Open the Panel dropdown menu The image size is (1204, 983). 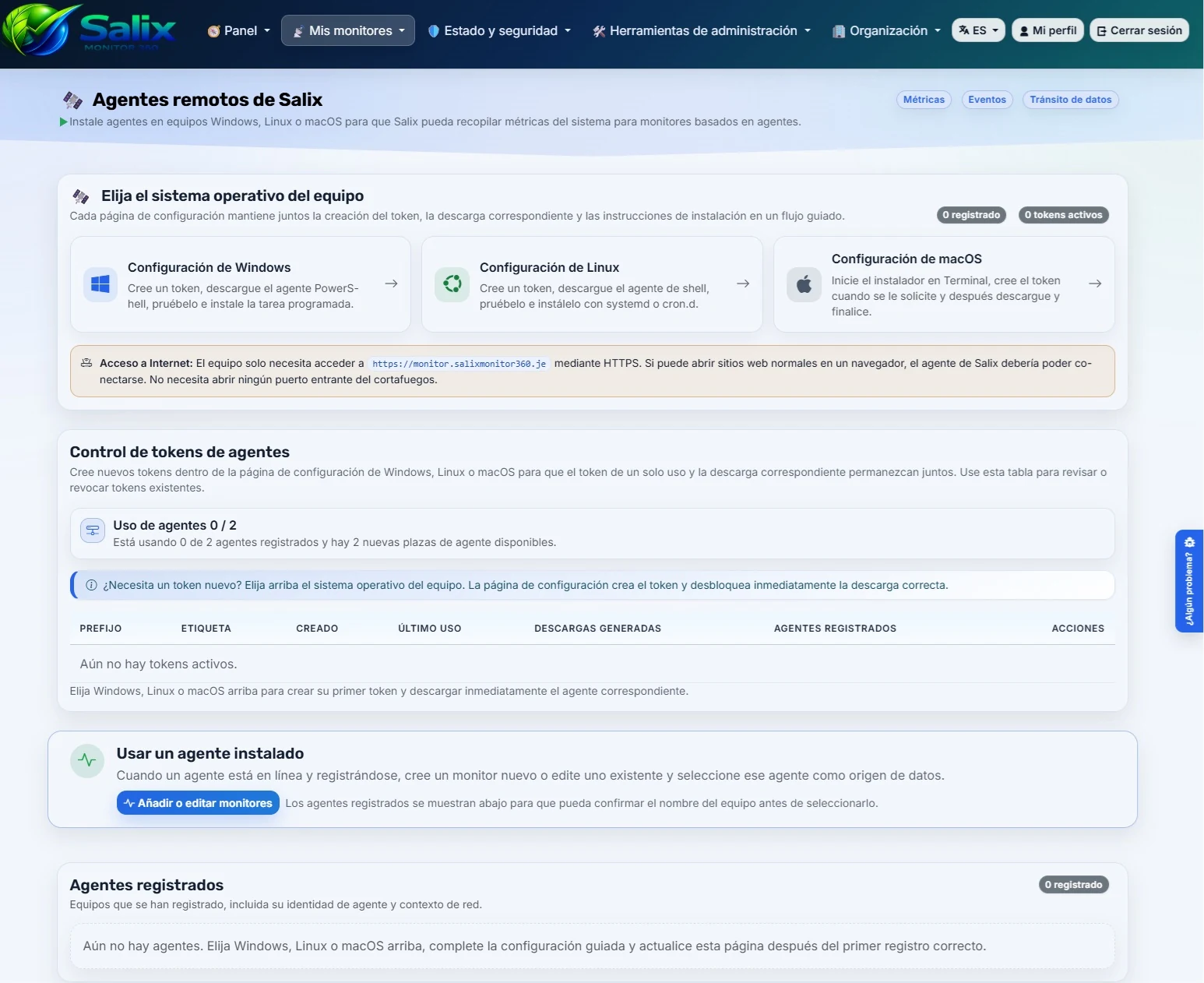tap(239, 30)
